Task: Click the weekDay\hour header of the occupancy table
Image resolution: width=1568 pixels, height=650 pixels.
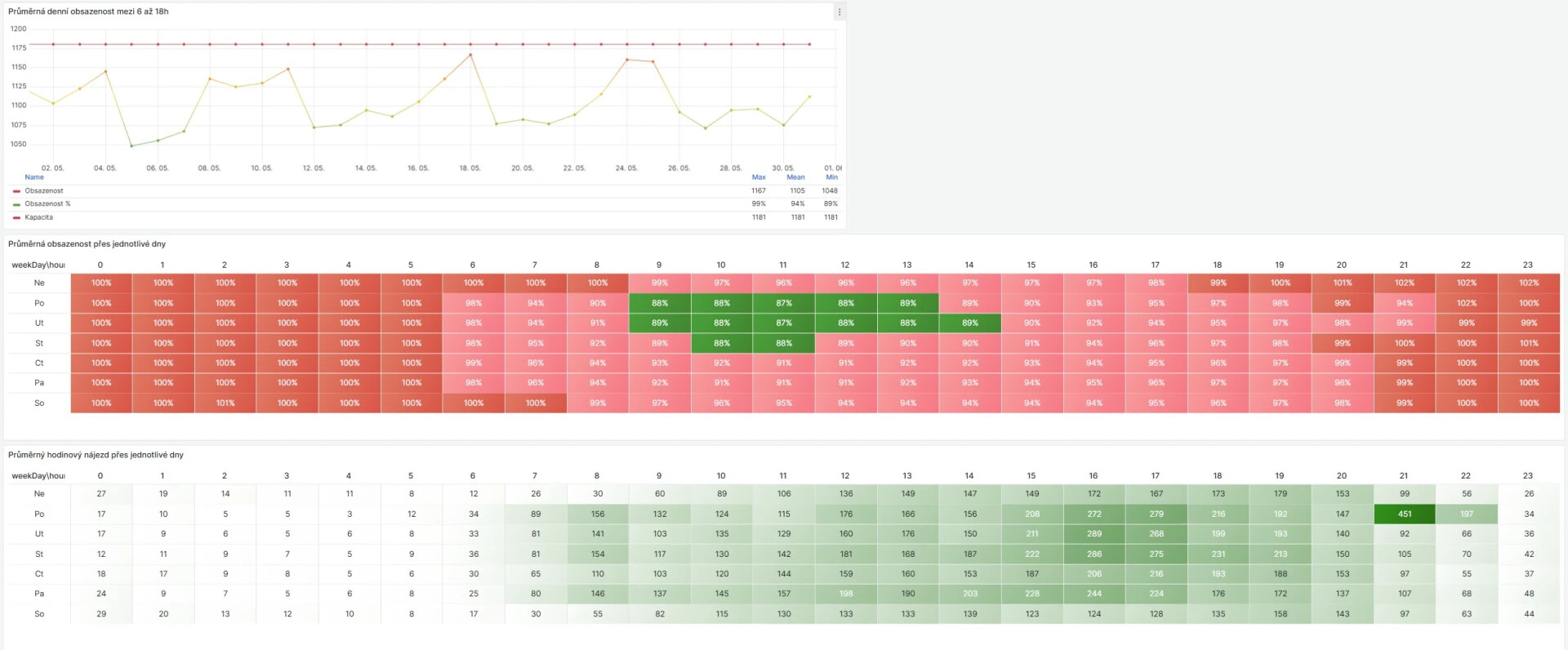Action: [38, 265]
